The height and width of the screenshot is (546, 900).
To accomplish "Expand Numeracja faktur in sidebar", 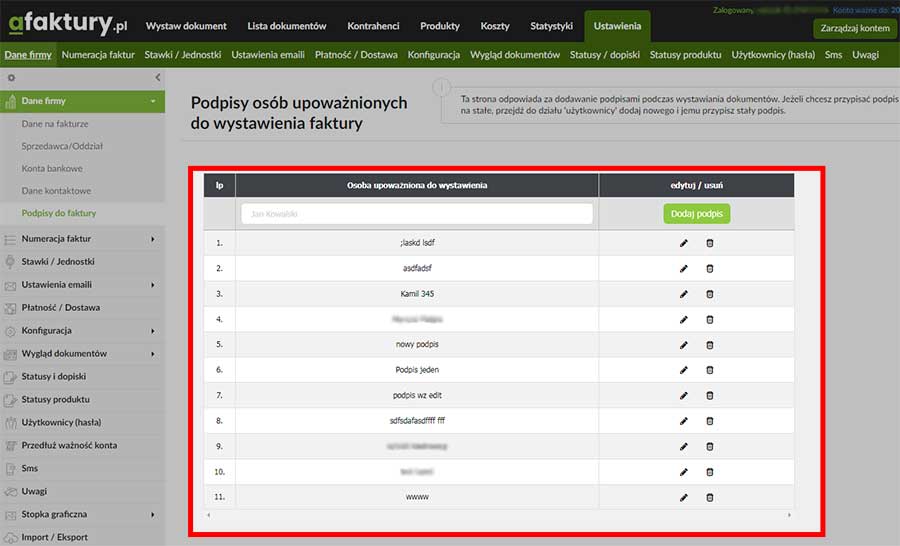I will pyautogui.click(x=153, y=239).
